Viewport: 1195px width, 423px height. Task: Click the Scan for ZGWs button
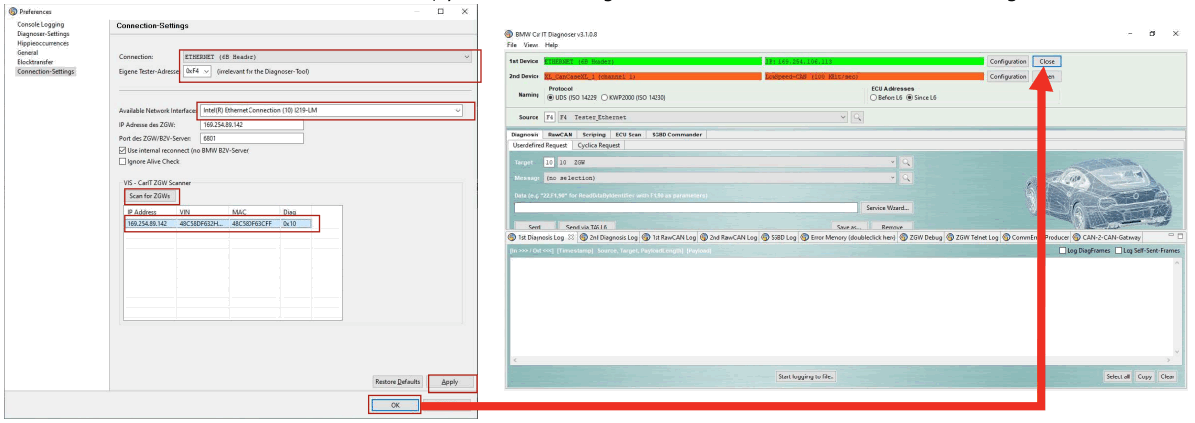pyautogui.click(x=149, y=197)
